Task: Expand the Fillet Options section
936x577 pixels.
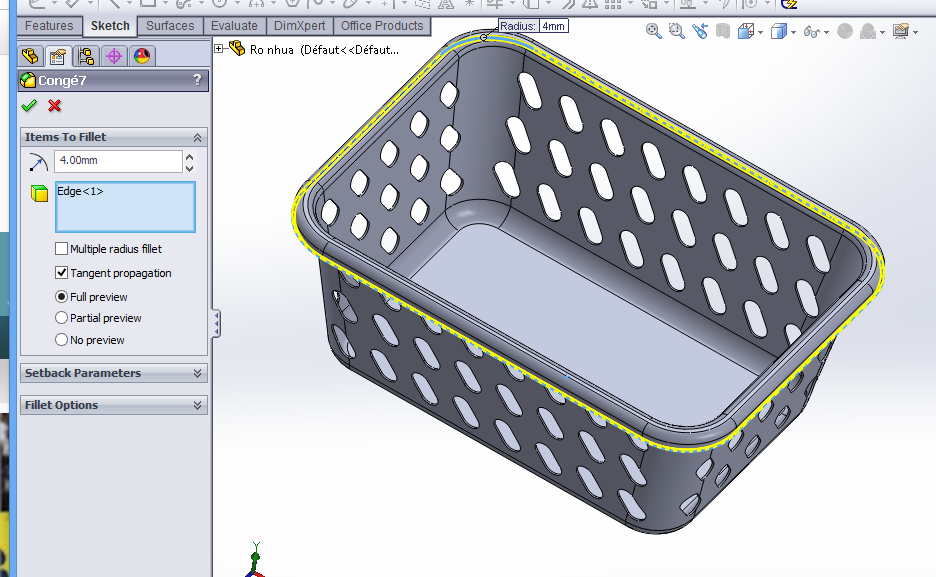Action: pos(197,405)
